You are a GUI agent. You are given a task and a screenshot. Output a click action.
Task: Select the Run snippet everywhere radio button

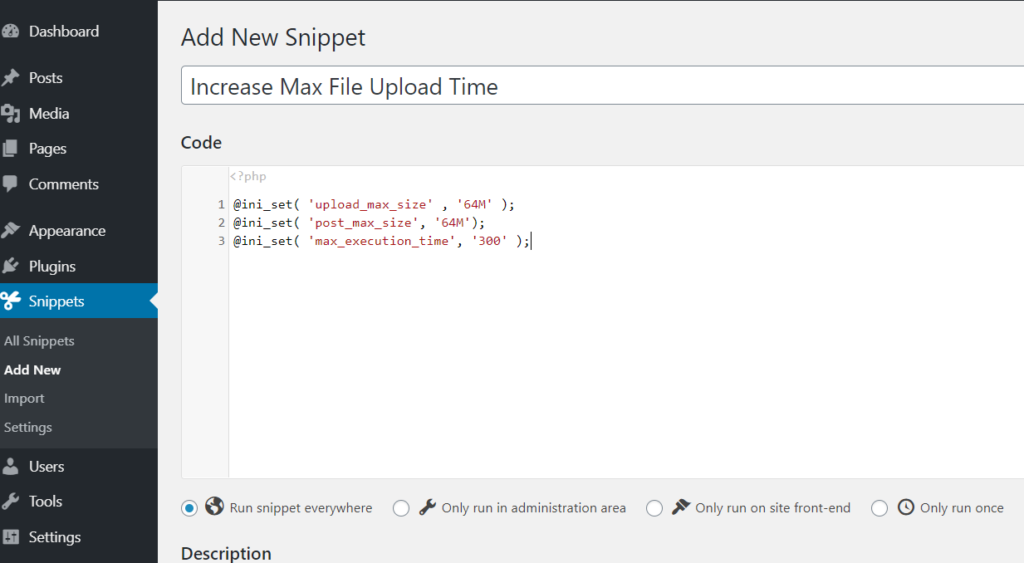[x=189, y=508]
